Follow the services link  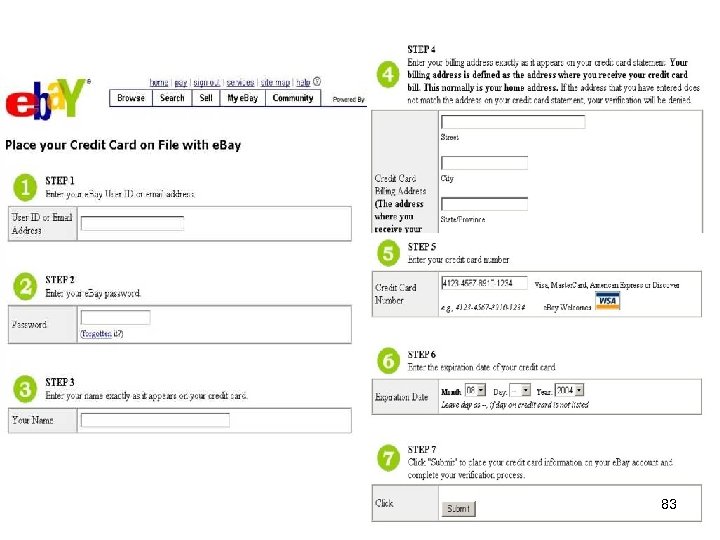pos(240,82)
